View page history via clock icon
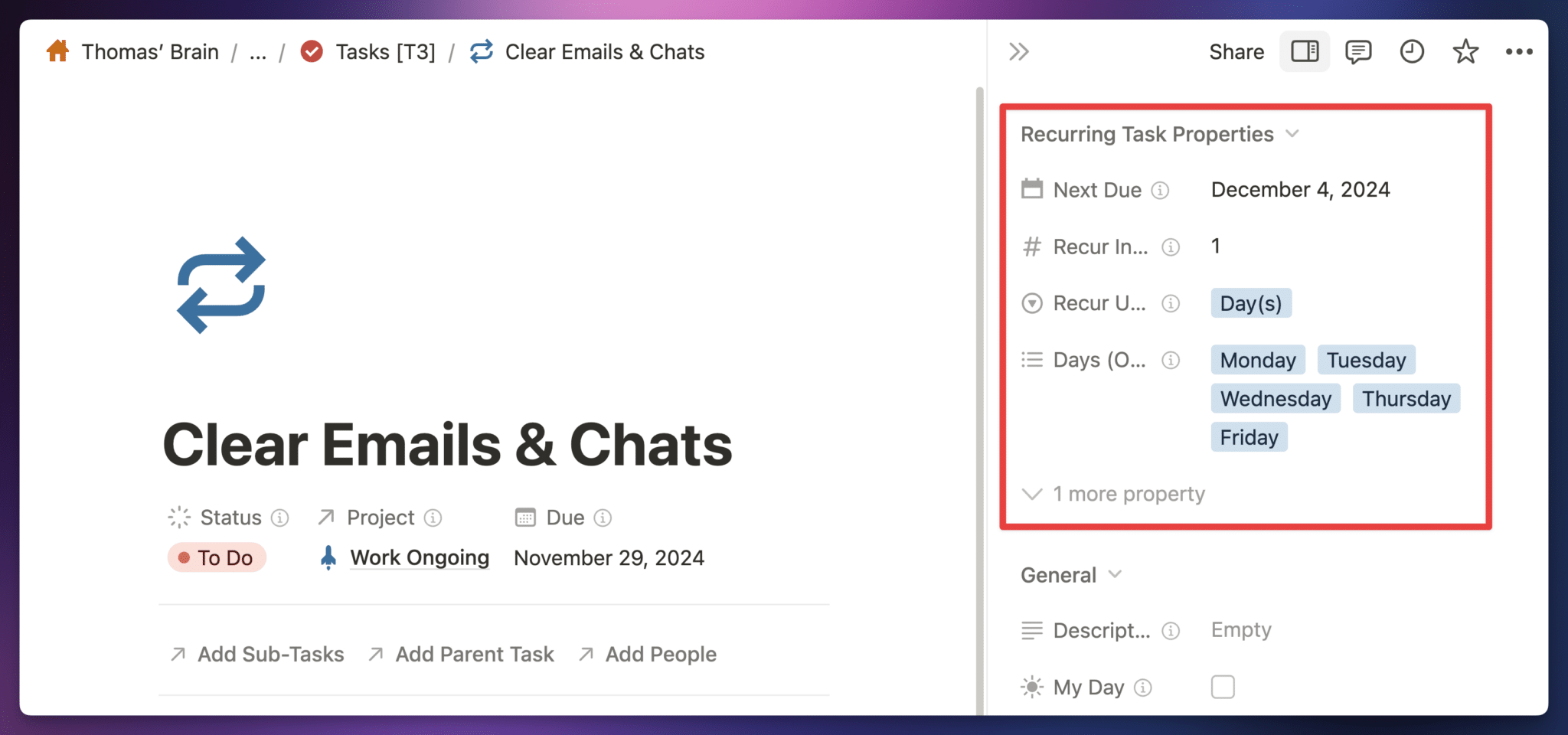 (x=1411, y=51)
